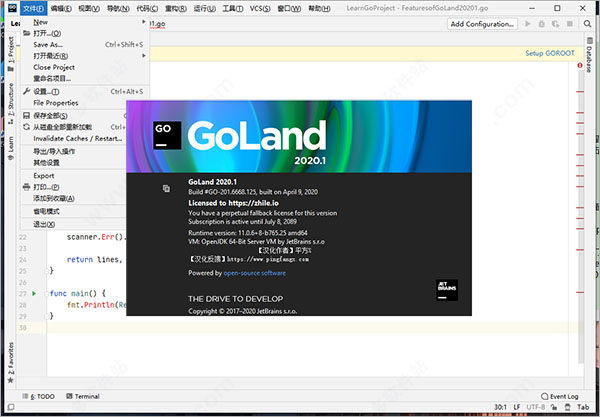
Task: Click fold end marker at line 29
Action: click(x=46, y=316)
